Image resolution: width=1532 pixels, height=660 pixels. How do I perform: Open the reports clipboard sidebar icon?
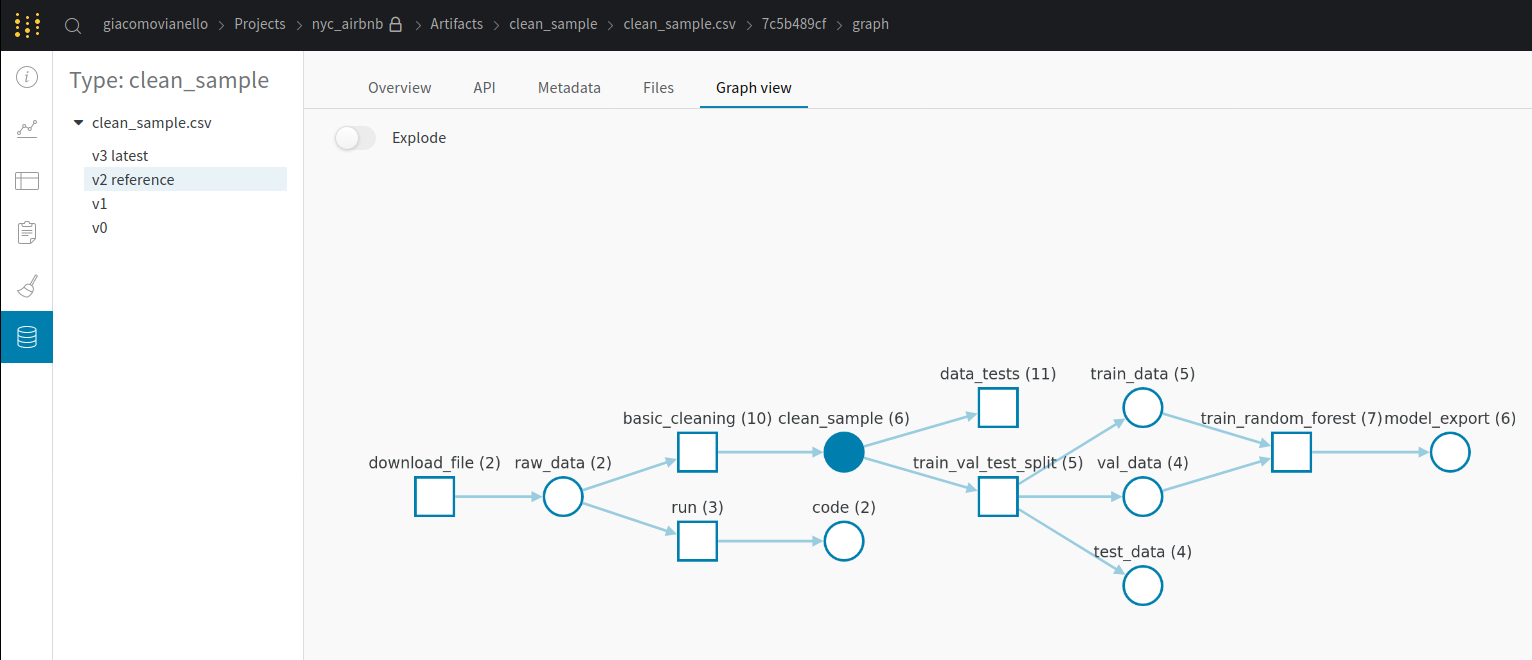(27, 233)
